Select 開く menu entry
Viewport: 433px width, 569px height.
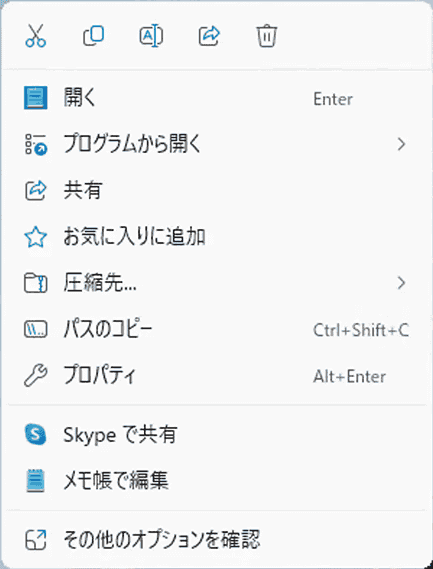point(217,98)
